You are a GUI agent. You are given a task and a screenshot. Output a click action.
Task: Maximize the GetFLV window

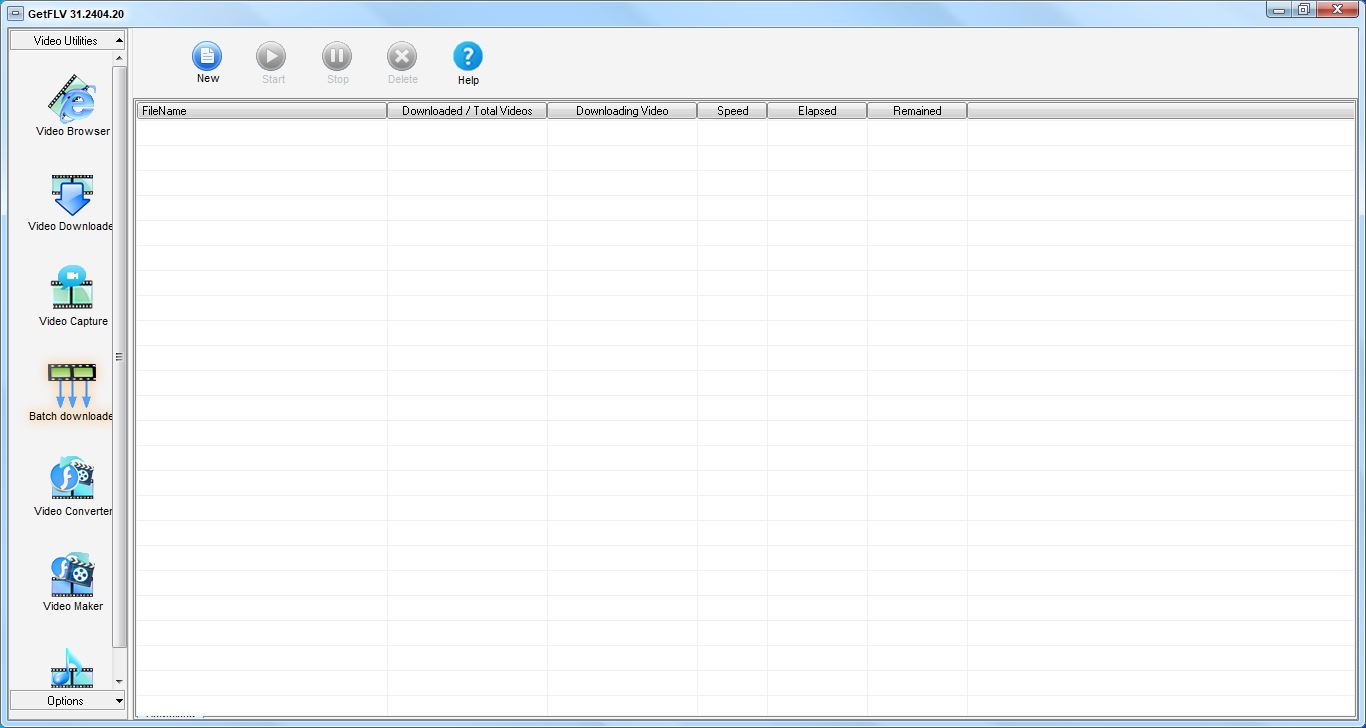coord(1303,9)
